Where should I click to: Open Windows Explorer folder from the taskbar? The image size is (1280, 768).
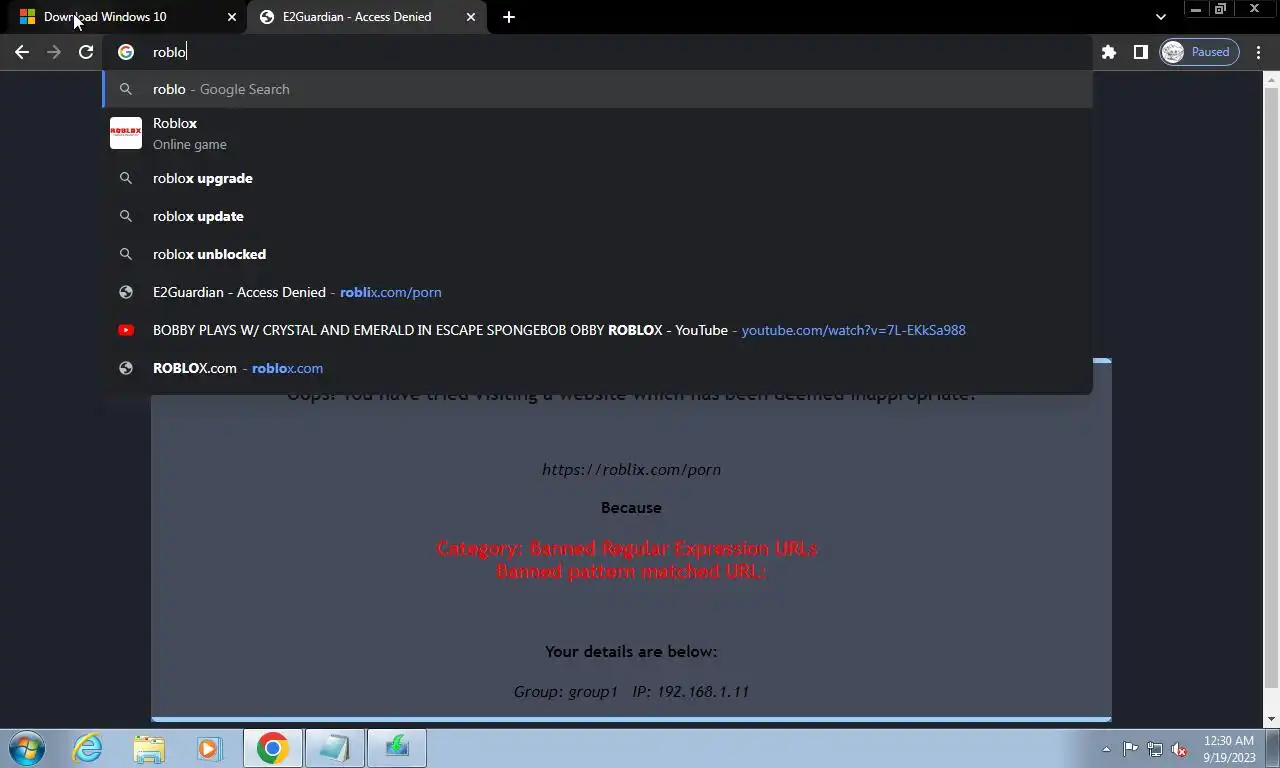149,748
